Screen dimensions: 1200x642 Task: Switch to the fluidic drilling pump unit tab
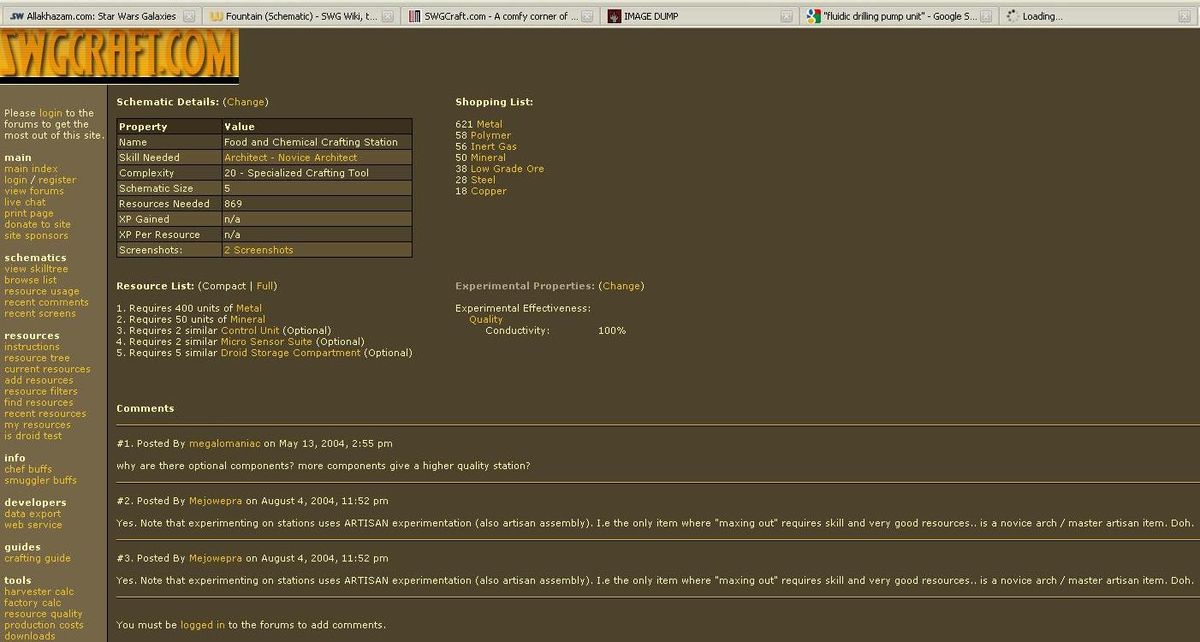coord(892,16)
